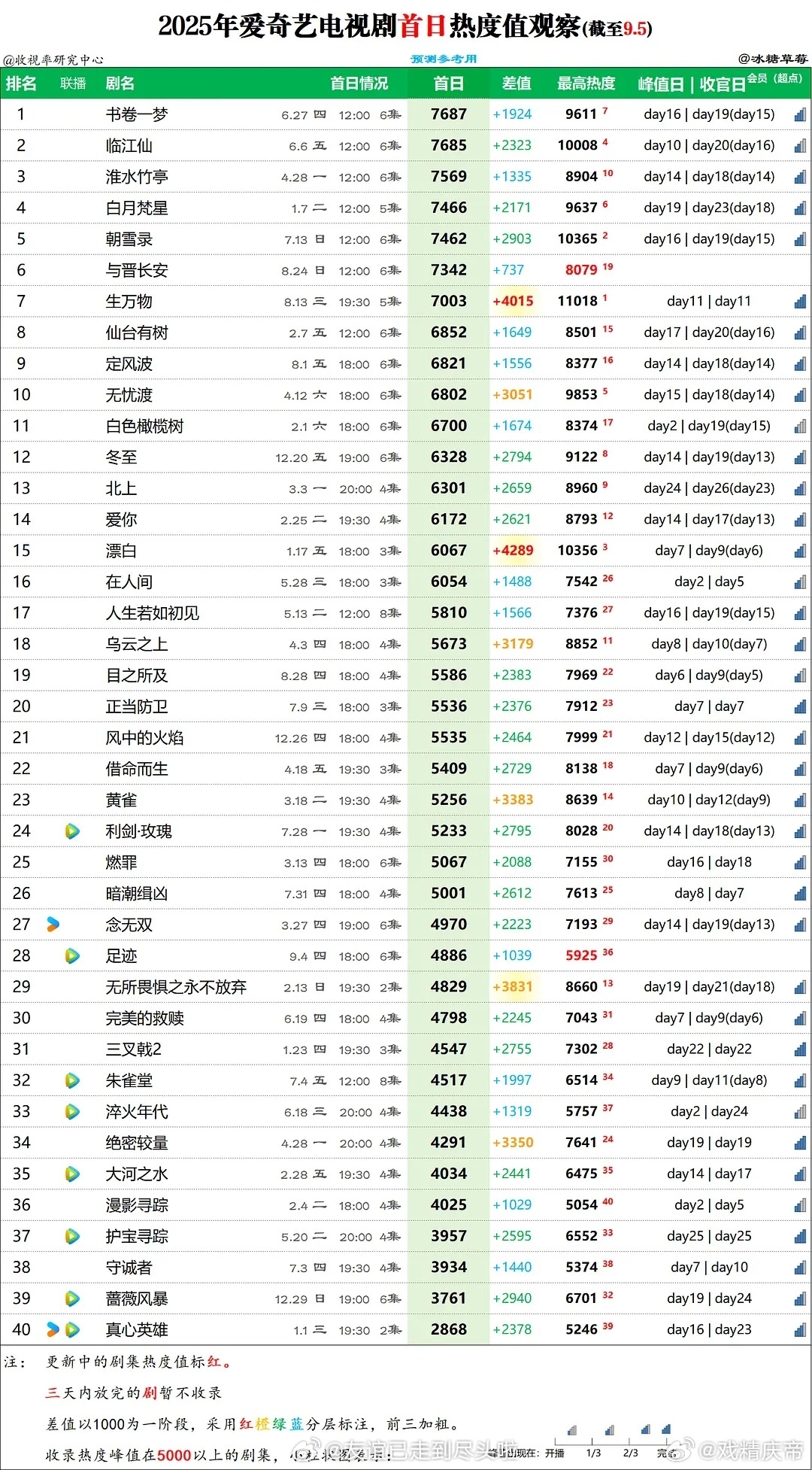Click the Tencent Video icon beside 利剑·玫瑰
This screenshot has width=812, height=1470.
coord(72,831)
